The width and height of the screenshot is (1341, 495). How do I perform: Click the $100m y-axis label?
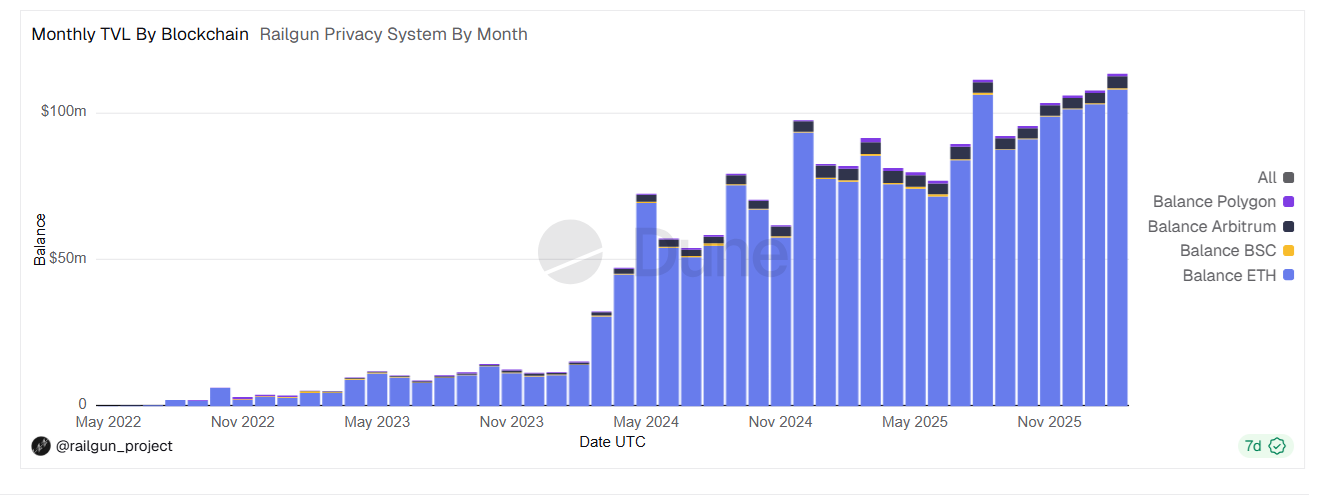[64, 111]
